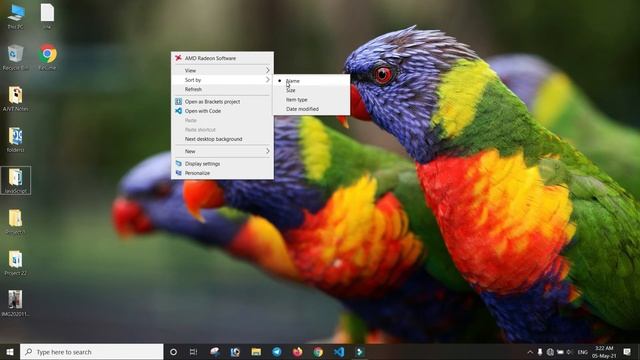Launch Firefox from the taskbar
640x360 pixels.
(x=298, y=352)
